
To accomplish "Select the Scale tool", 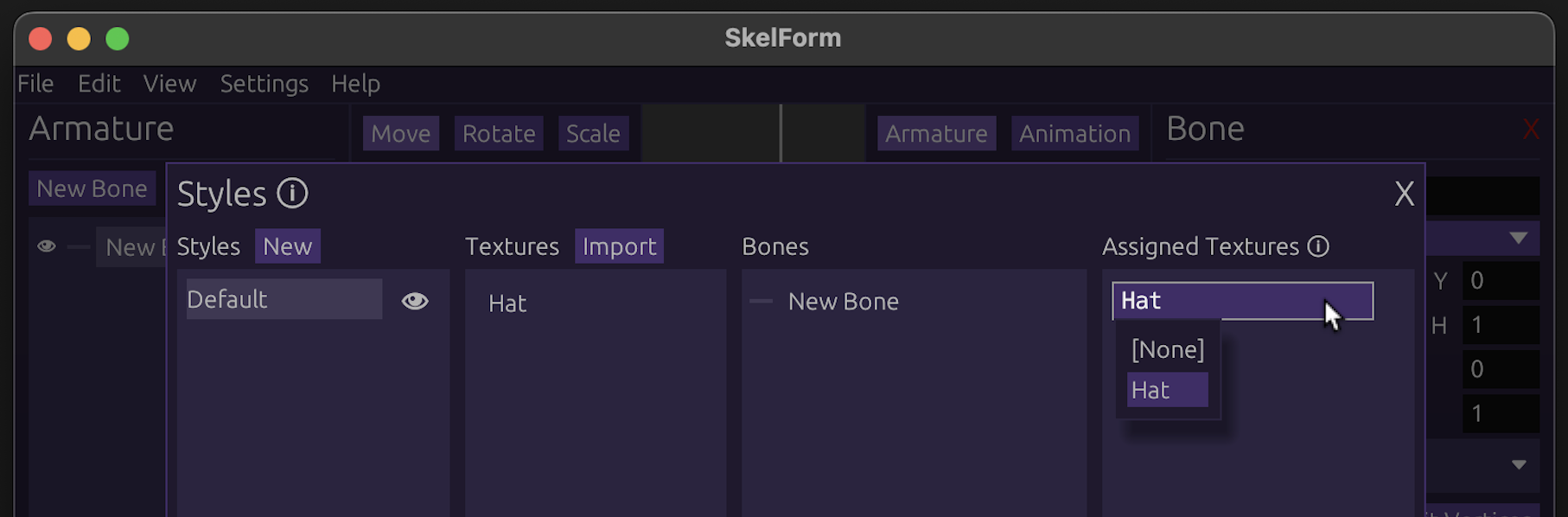I will point(593,133).
